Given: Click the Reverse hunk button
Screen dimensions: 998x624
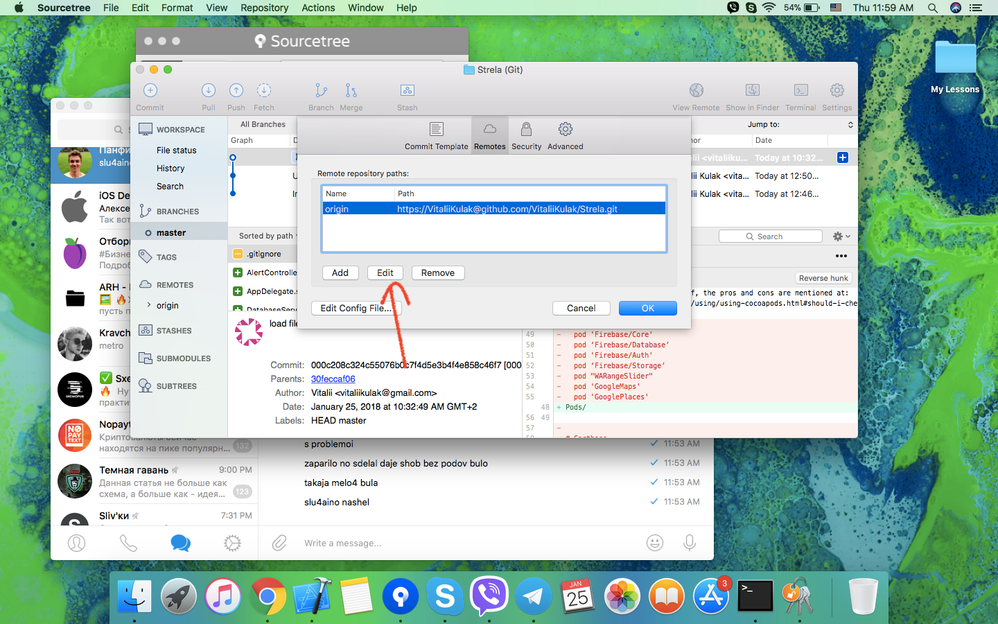Looking at the screenshot, I should 823,278.
